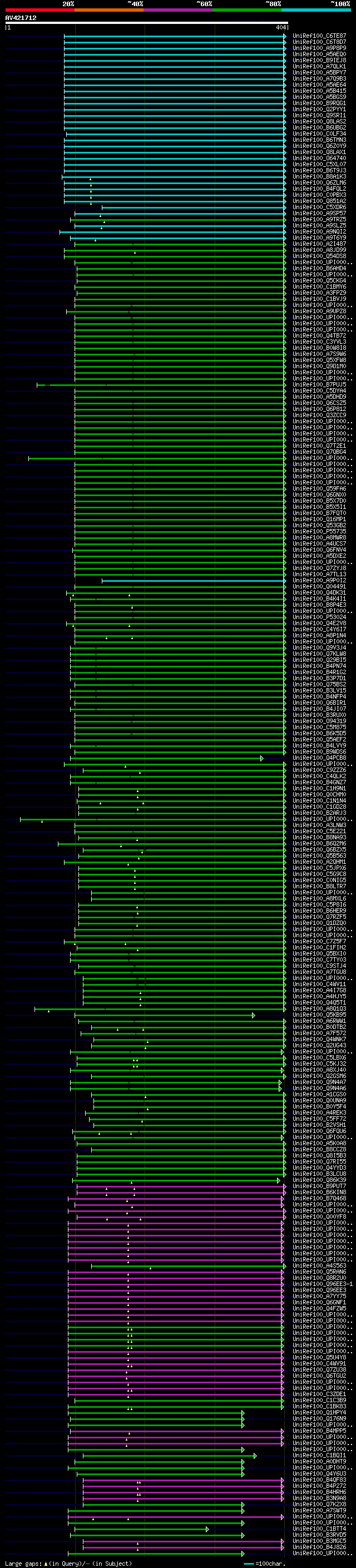Image resolution: width=356 pixels, height=1568 pixels.
Task: Click hit name UniRef100_A7YY75
Action: pyautogui.click(x=319, y=1296)
